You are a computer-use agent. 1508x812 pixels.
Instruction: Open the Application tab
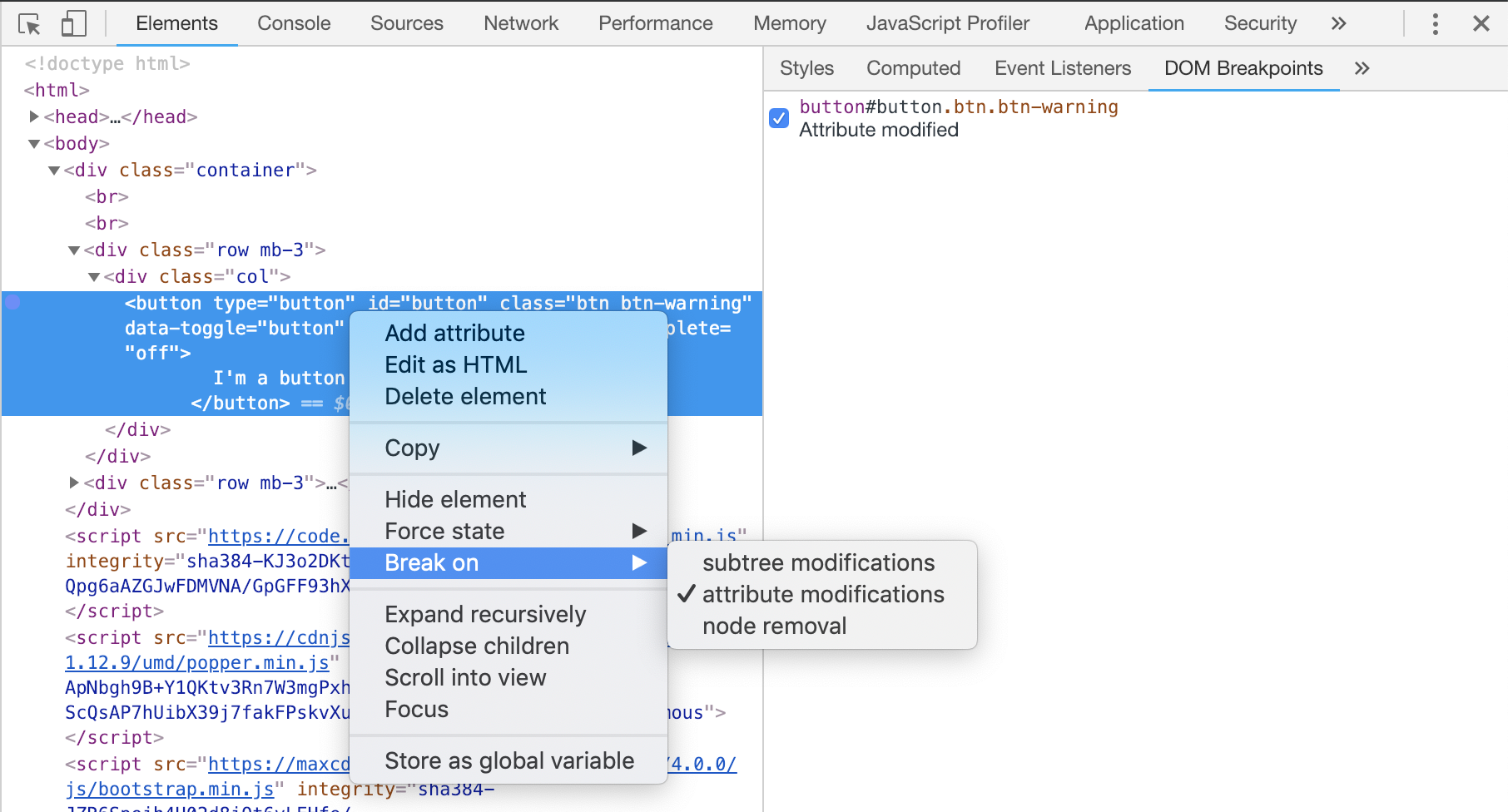tap(1134, 23)
